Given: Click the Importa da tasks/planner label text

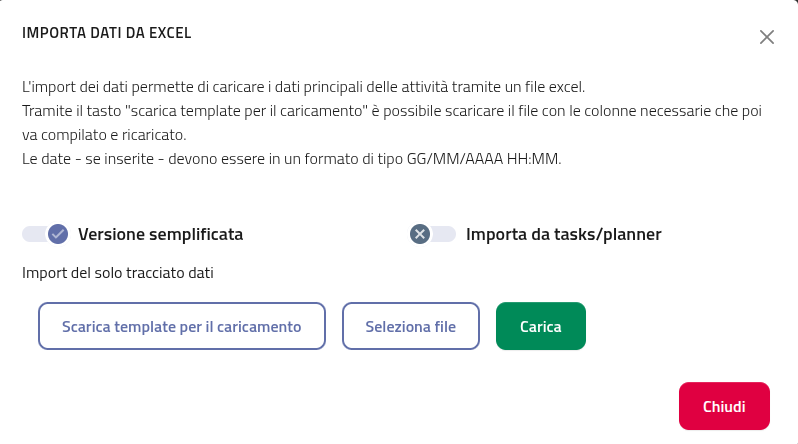Looking at the screenshot, I should [x=563, y=235].
